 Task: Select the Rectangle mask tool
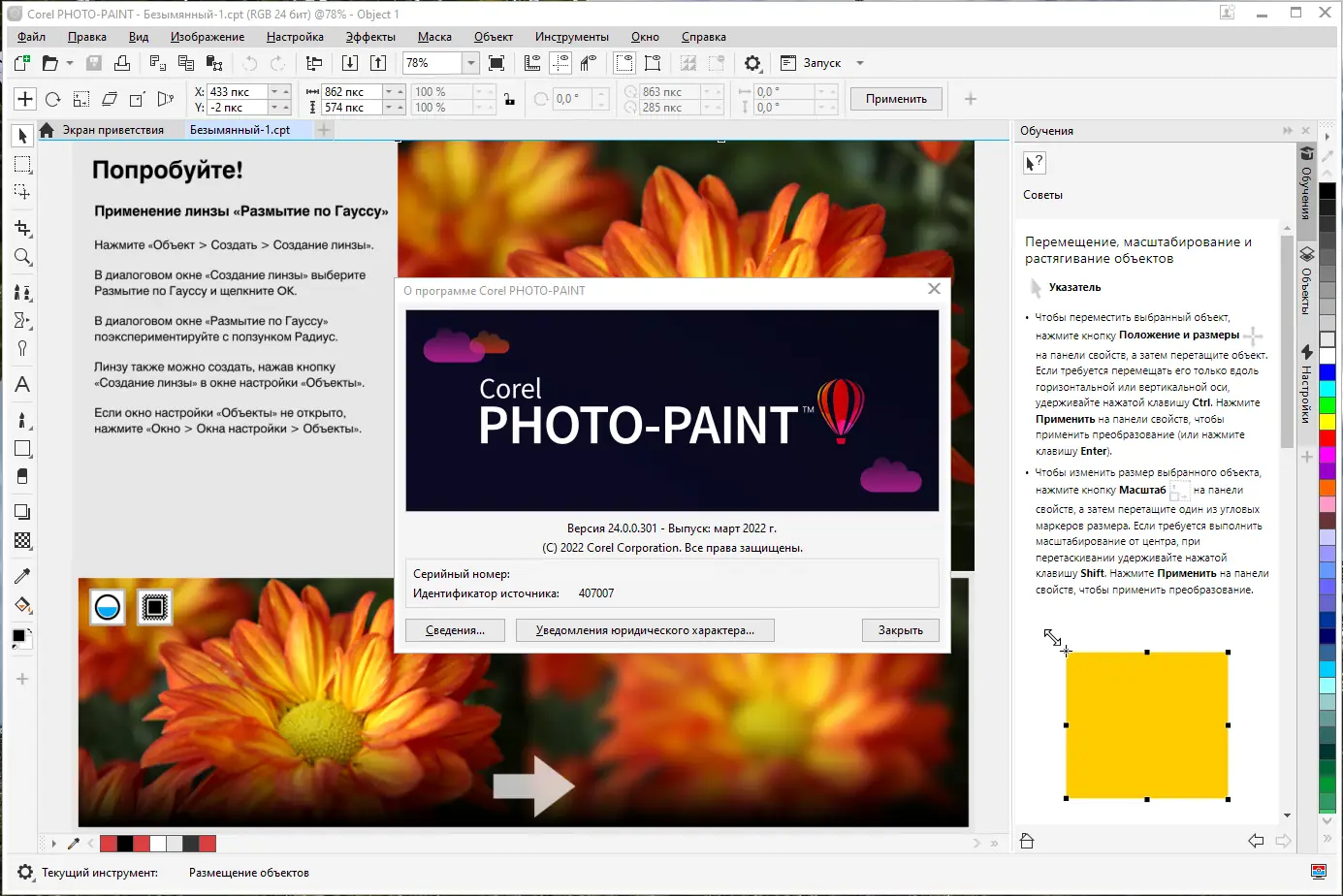(21, 164)
